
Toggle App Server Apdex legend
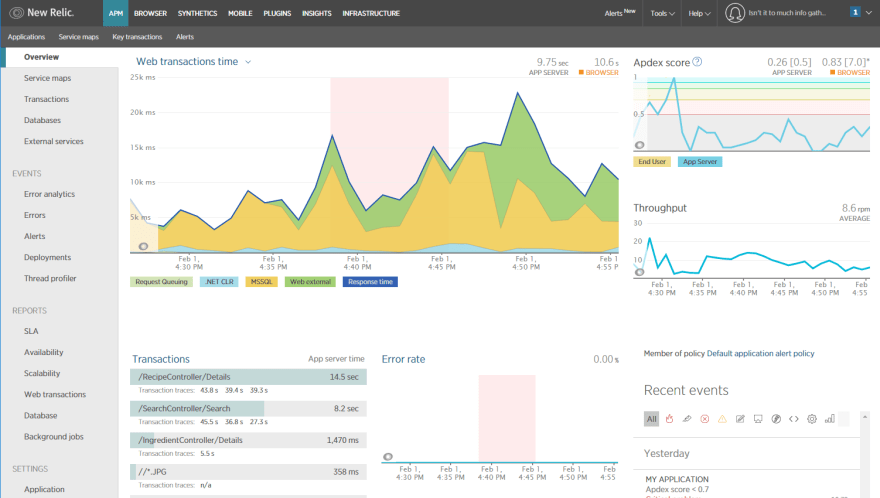(700, 162)
